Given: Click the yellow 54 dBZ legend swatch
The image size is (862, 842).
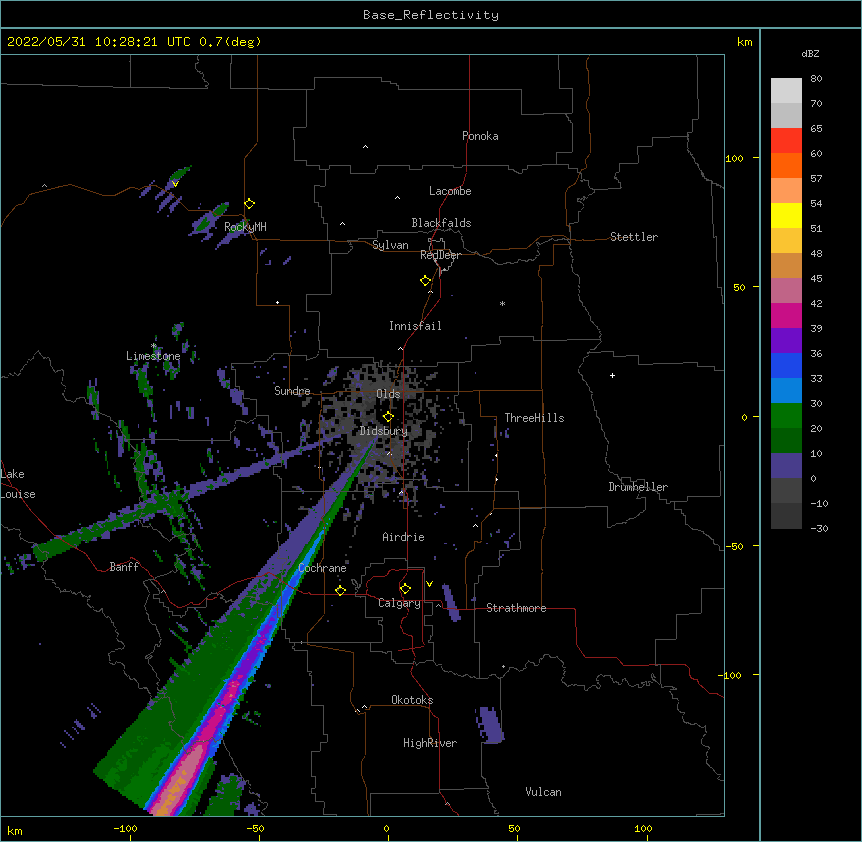Looking at the screenshot, I should pyautogui.click(x=786, y=215).
